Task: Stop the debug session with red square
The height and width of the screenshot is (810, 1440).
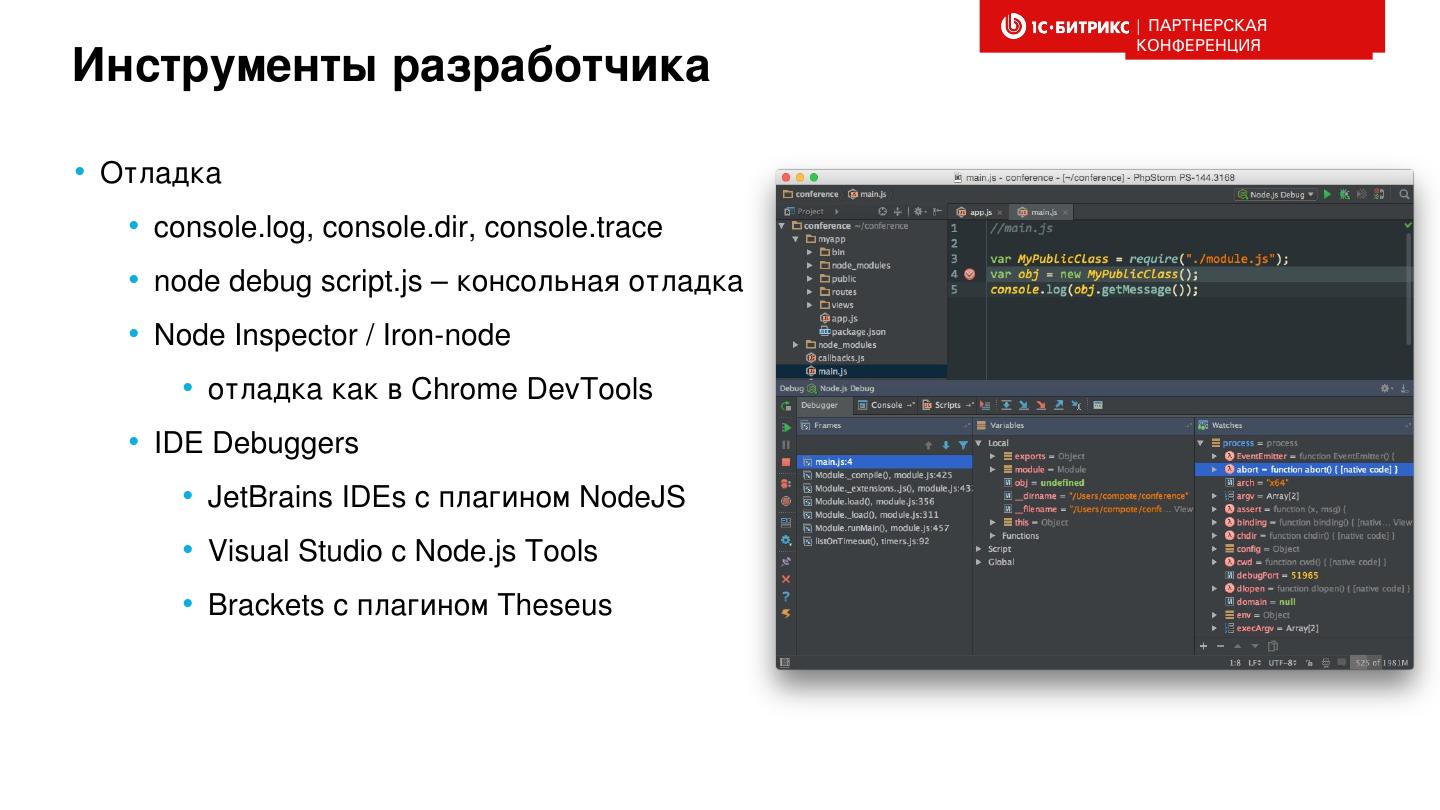Action: pos(786,462)
